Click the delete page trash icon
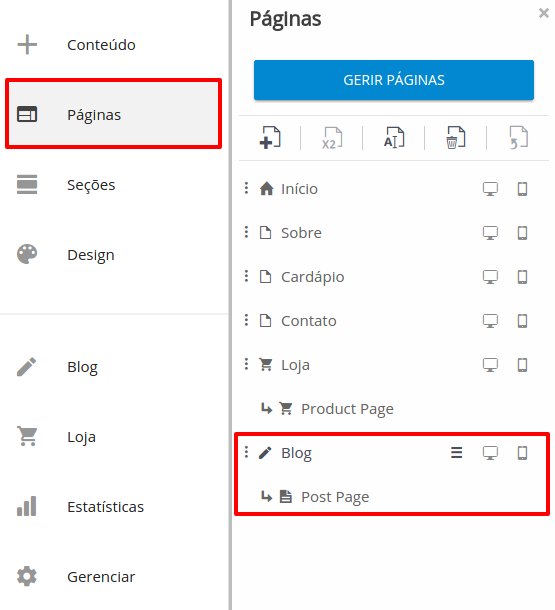Screen dimensions: 555x610 pyautogui.click(x=455, y=138)
